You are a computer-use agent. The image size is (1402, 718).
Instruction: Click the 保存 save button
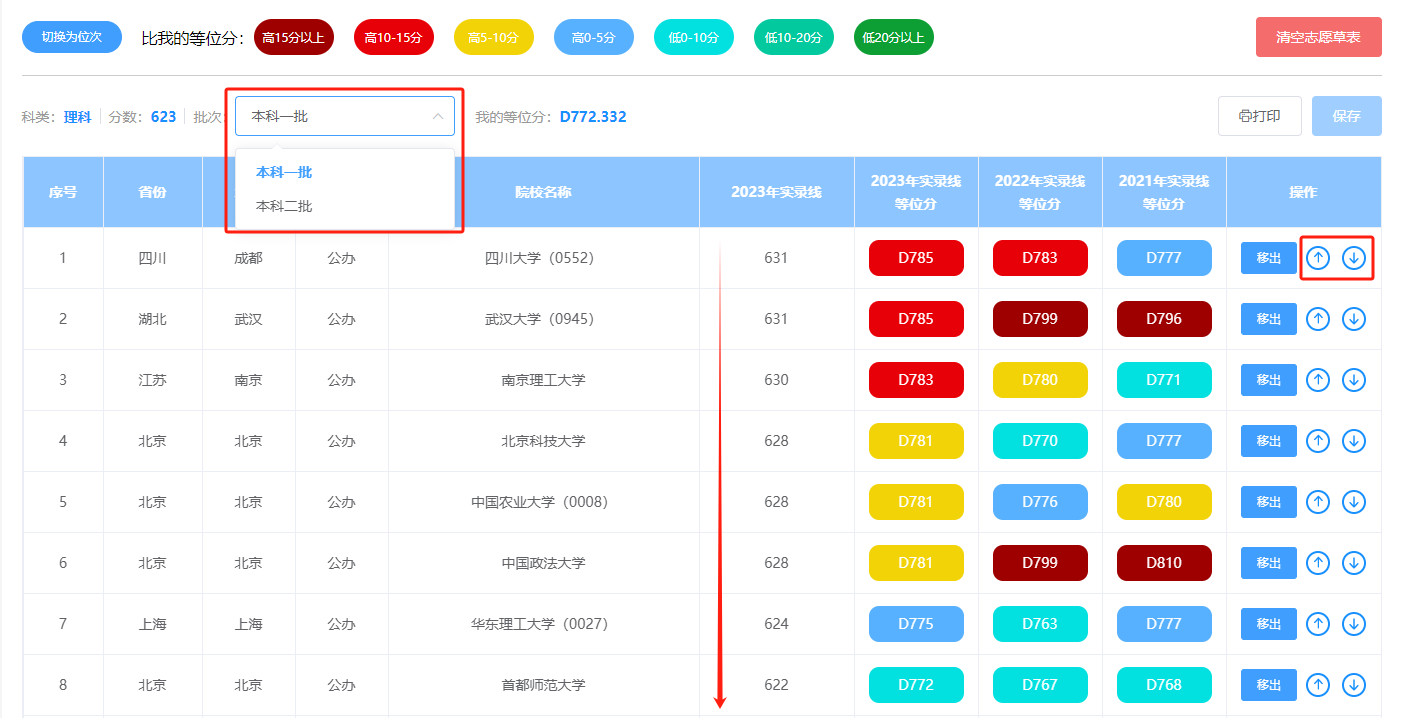click(1347, 116)
